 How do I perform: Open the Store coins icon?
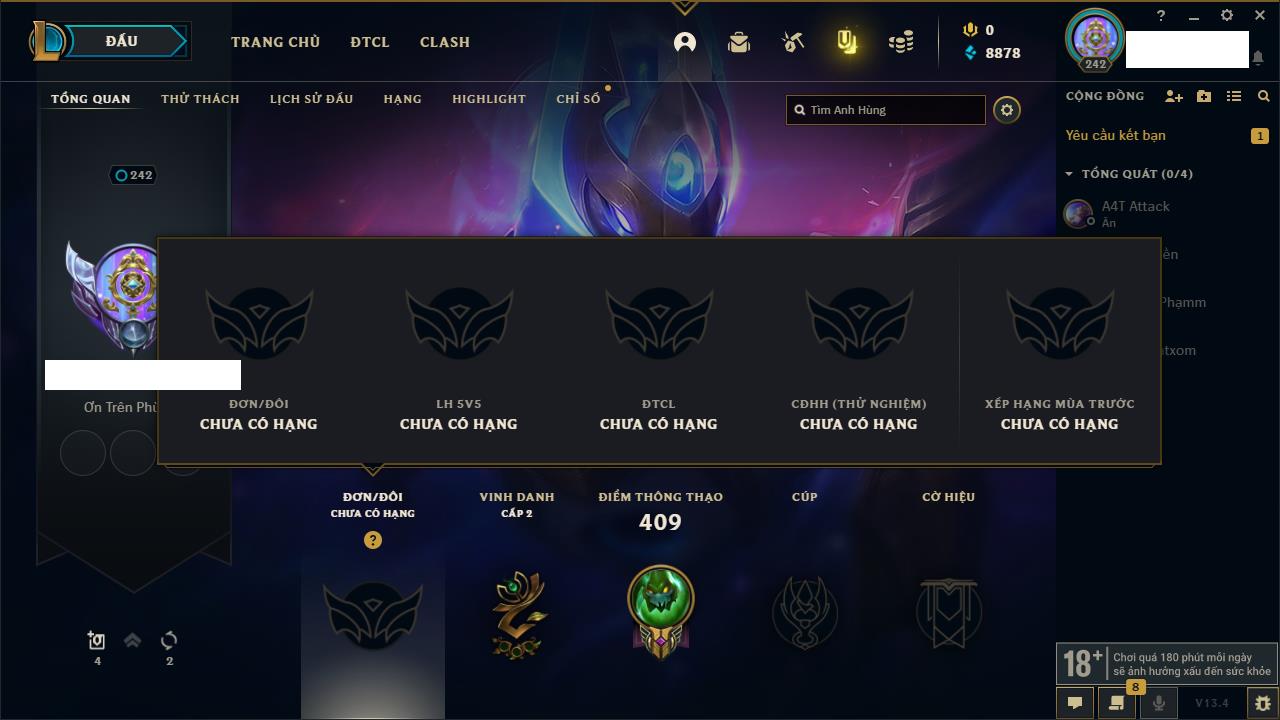[901, 42]
